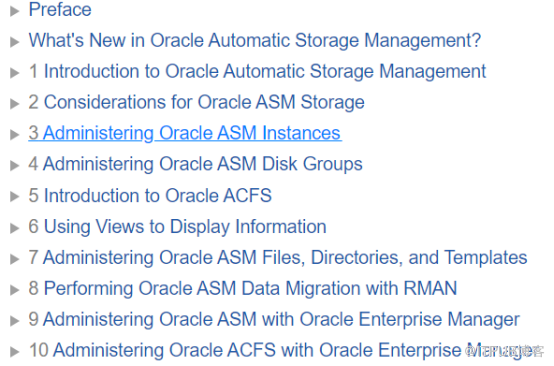Expand chapter 6 Using Views arrow

coord(14,228)
